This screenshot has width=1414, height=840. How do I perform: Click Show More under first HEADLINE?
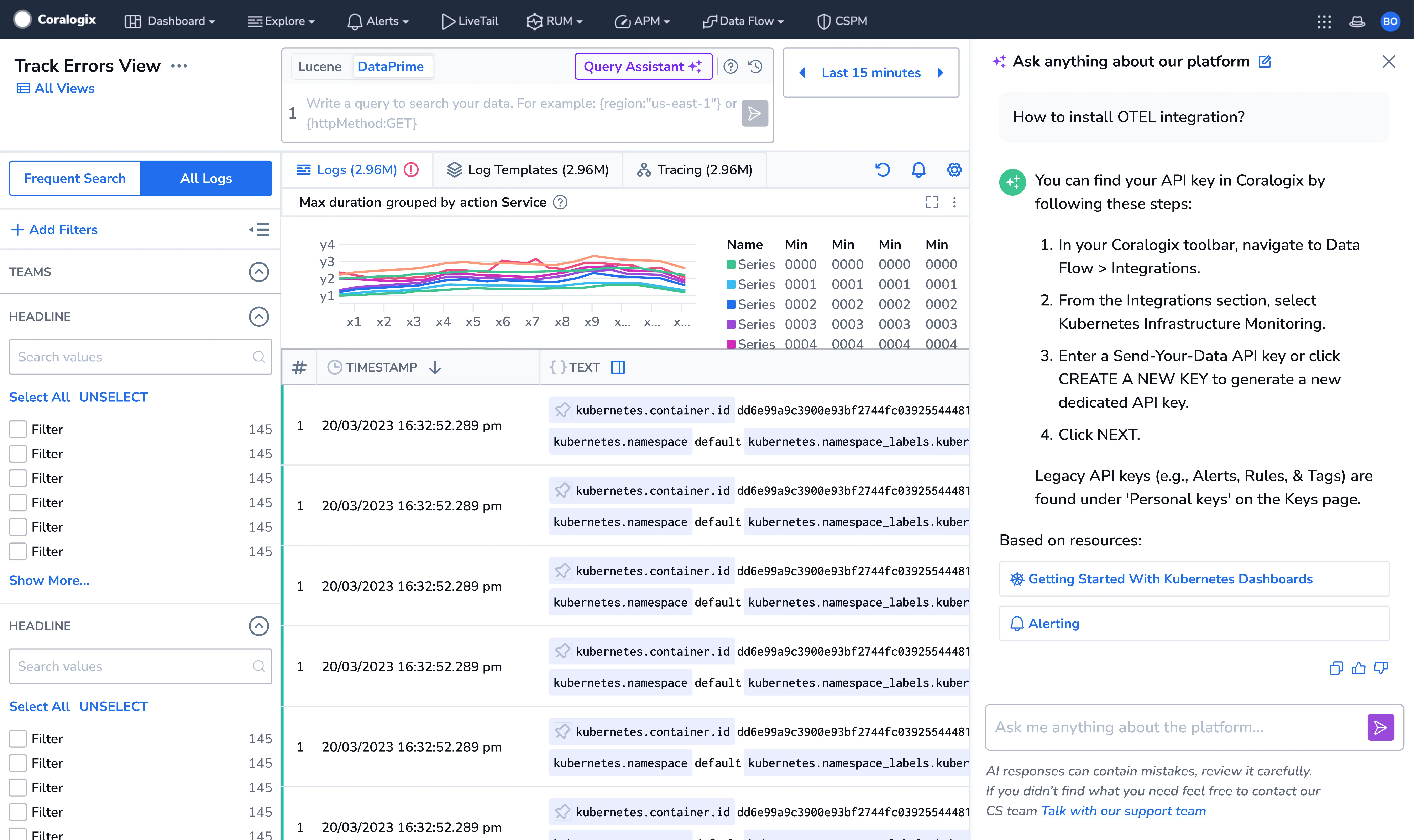(49, 581)
